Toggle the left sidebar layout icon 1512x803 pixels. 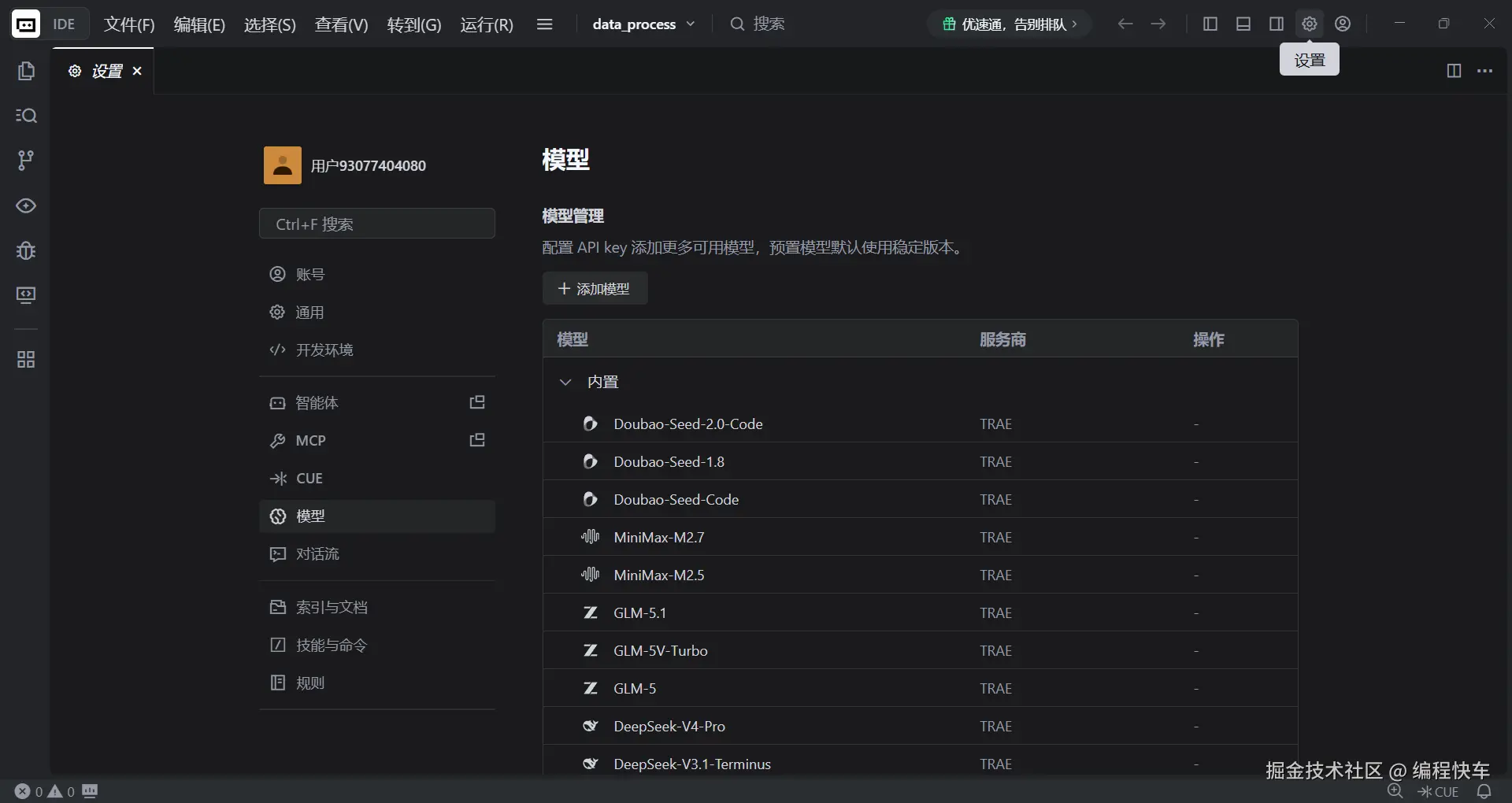[1210, 24]
